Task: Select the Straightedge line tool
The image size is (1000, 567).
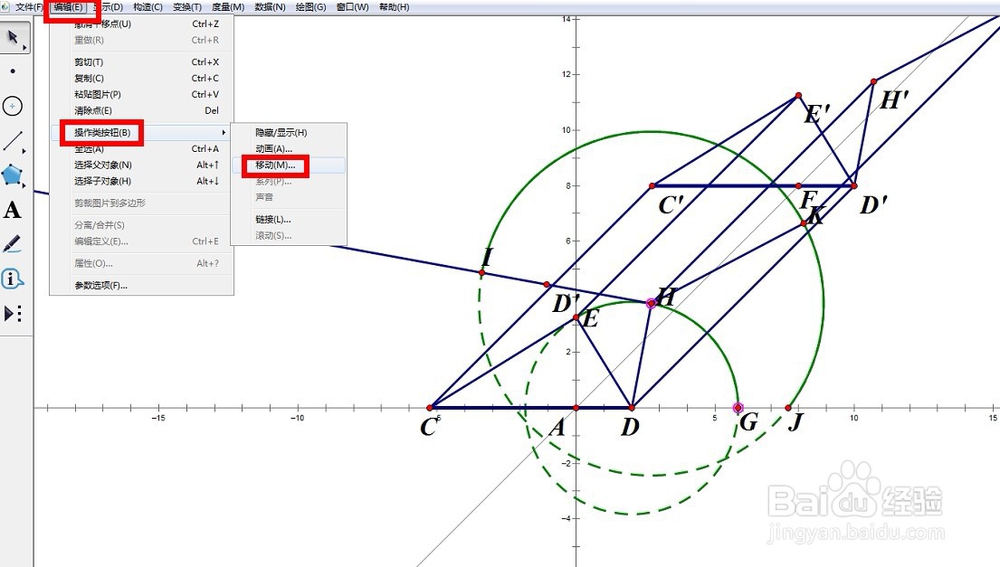Action: pos(13,141)
